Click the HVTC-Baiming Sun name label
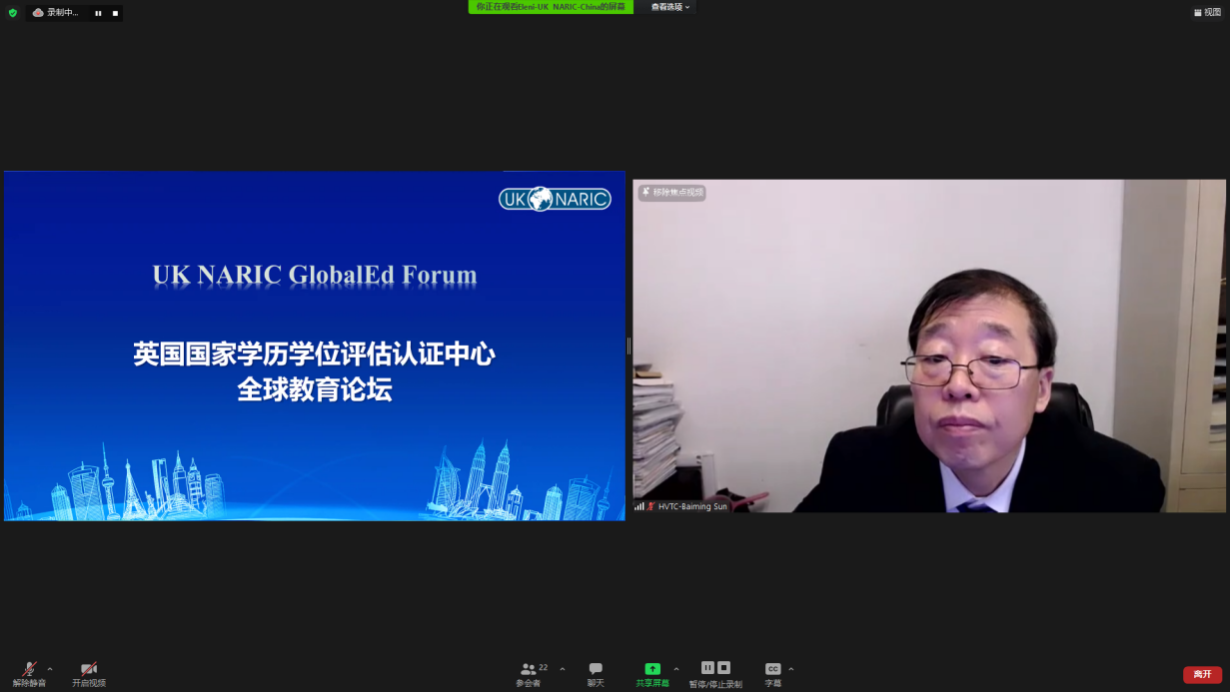The width and height of the screenshot is (1230, 692). click(x=693, y=507)
